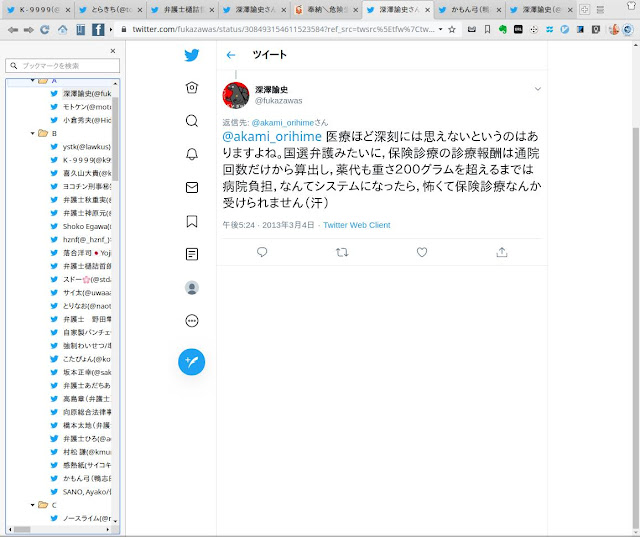Switch to the かもん弓 tab

(x=469, y=10)
